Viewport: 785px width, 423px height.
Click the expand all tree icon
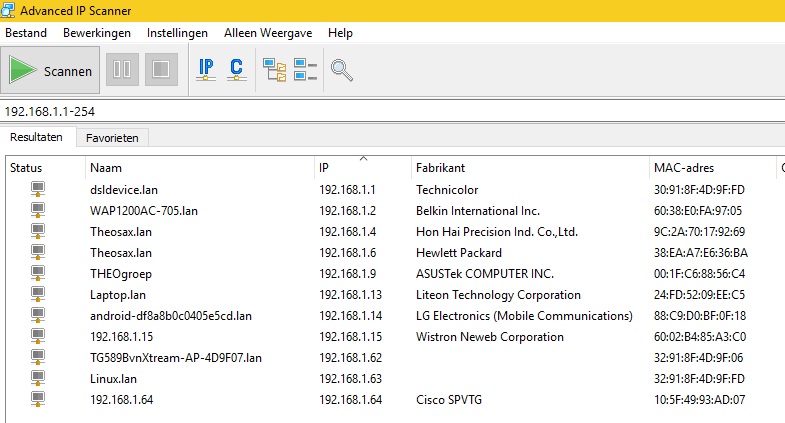pyautogui.click(x=275, y=70)
